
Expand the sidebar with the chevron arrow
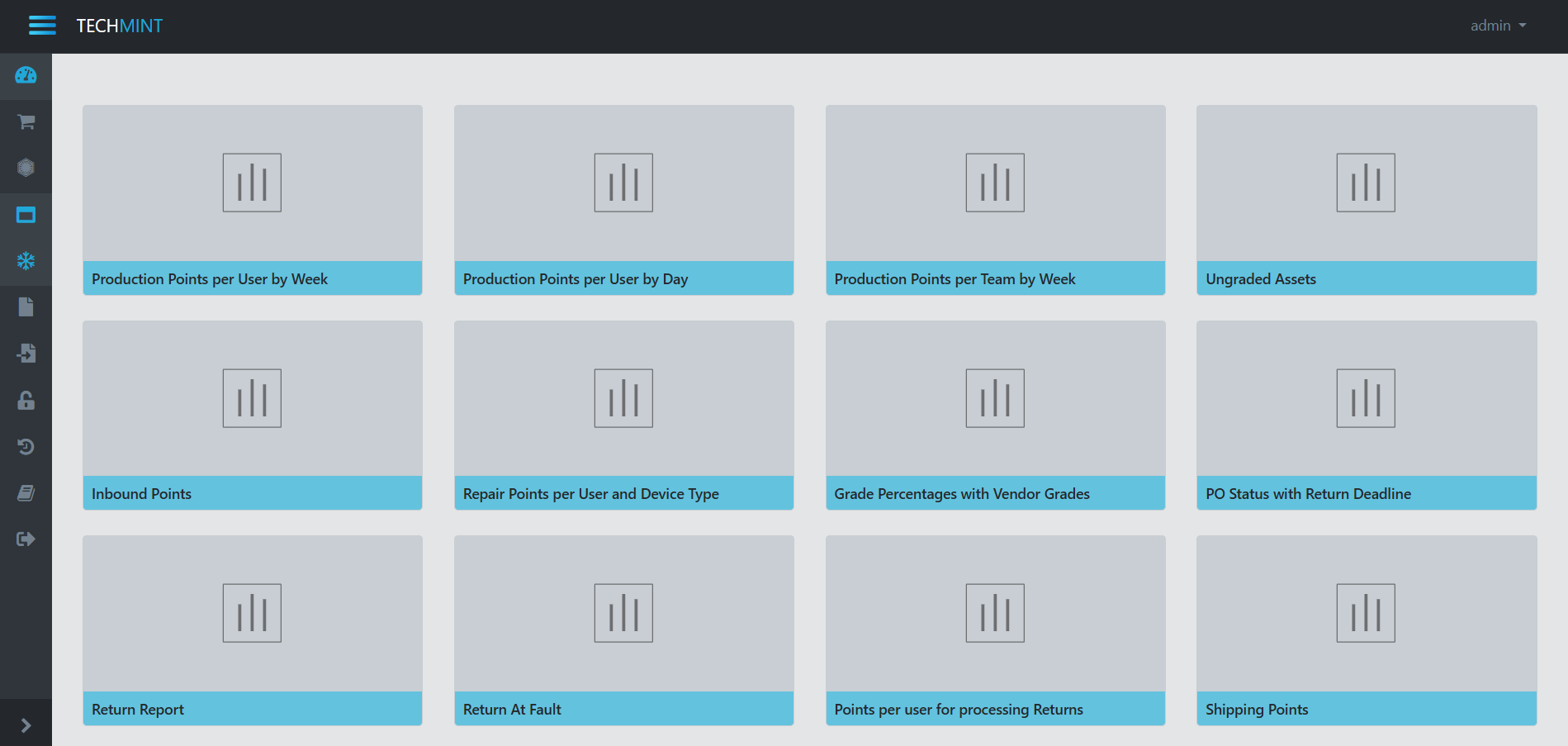(x=26, y=725)
